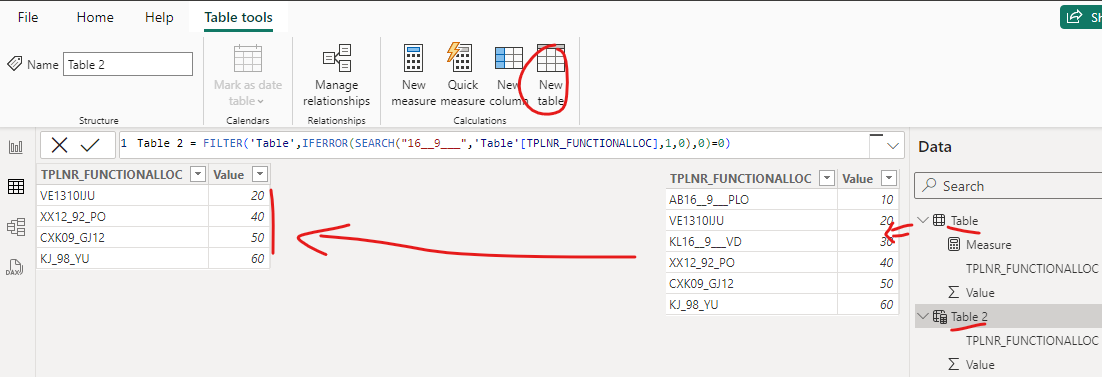Screen dimensions: 1102x377
Task: Create a New table
Action: [551, 76]
